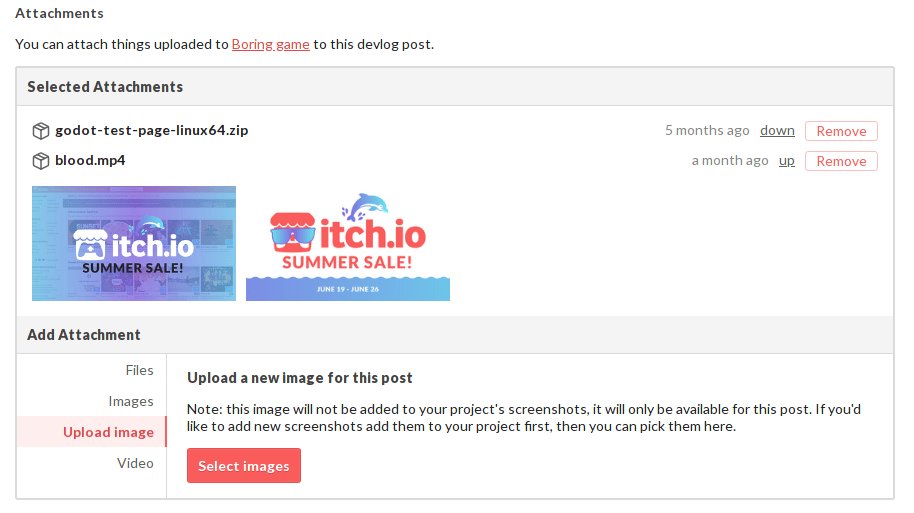Move blood.mp4 up in the list
Image resolution: width=914 pixels, height=513 pixels.
786,161
